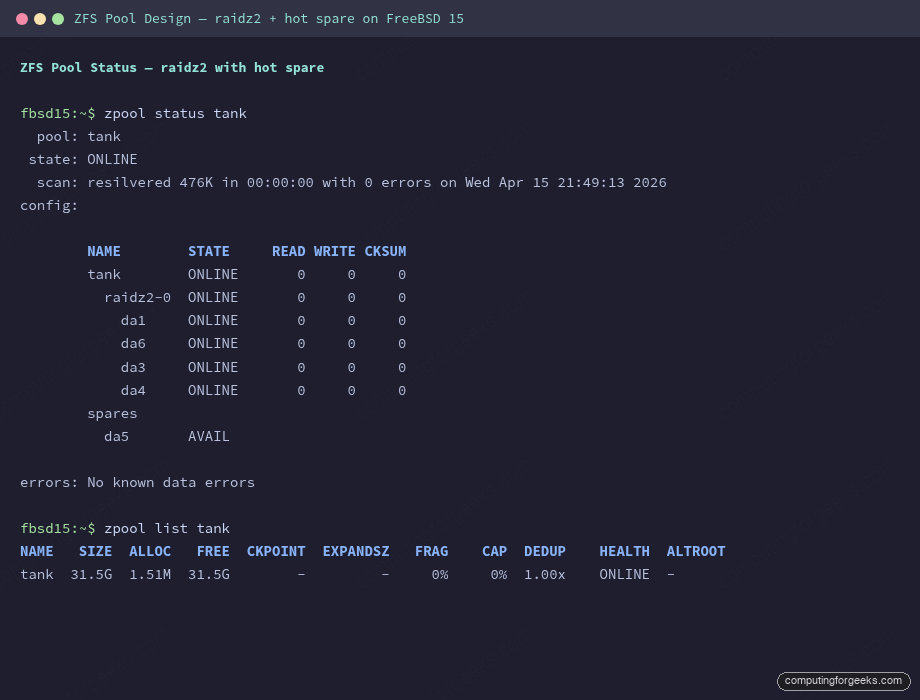Click the 0% FRAG value
This screenshot has width=920, height=700.
tap(439, 574)
